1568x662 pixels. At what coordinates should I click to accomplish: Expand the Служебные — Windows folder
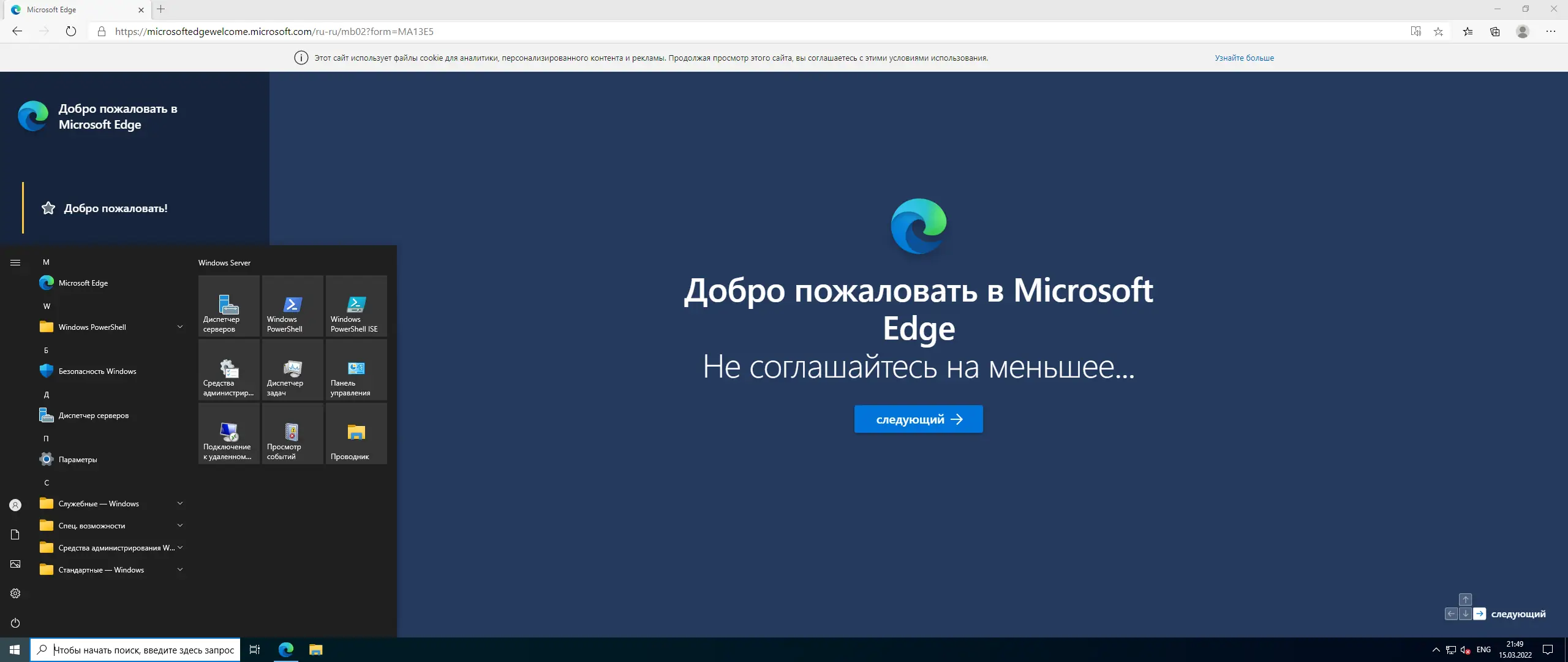(180, 503)
